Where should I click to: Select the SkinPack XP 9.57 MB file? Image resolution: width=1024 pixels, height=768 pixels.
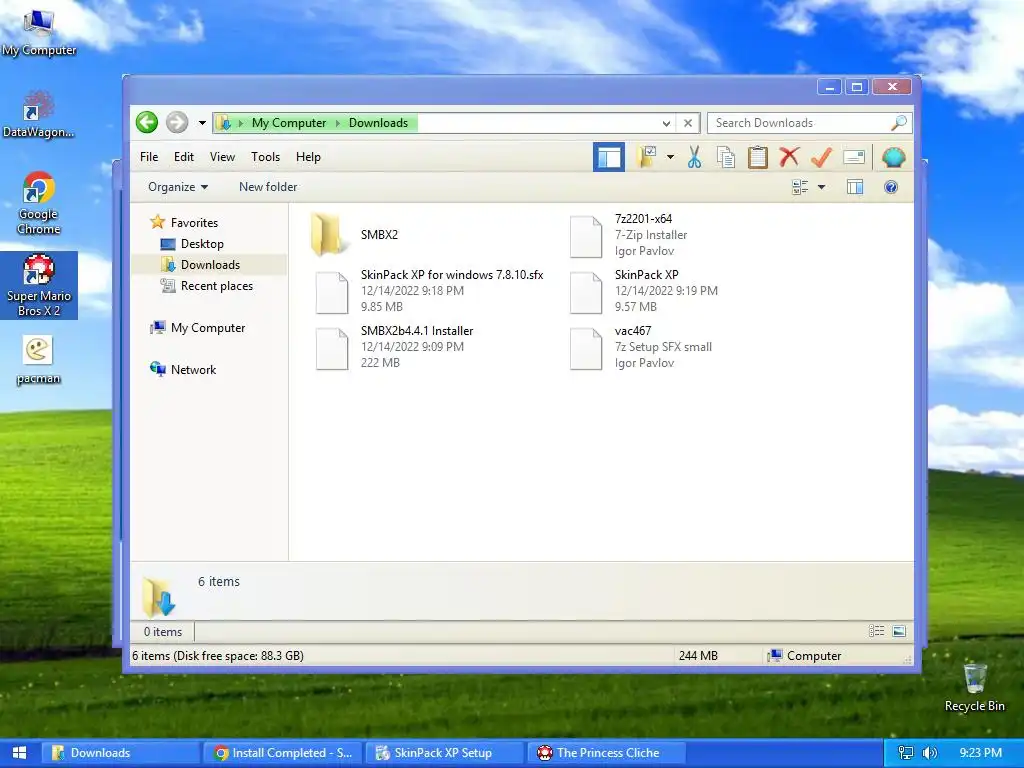point(644,291)
